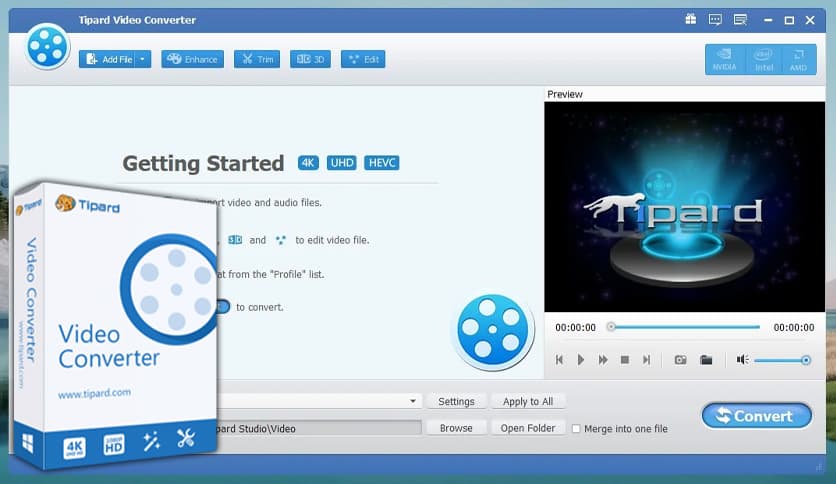Enable Merge into one file checkbox
This screenshot has height=484, width=836.
pos(576,429)
